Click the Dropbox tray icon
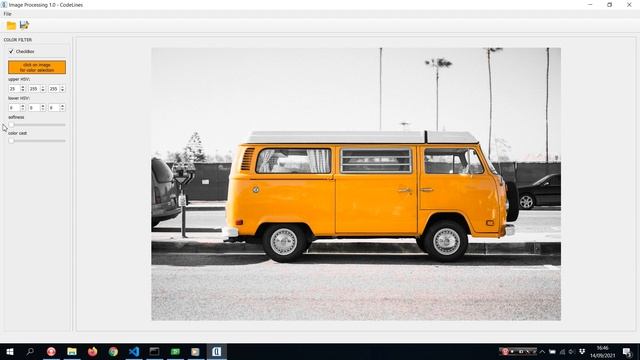This screenshot has width=640, height=360. tap(582, 351)
